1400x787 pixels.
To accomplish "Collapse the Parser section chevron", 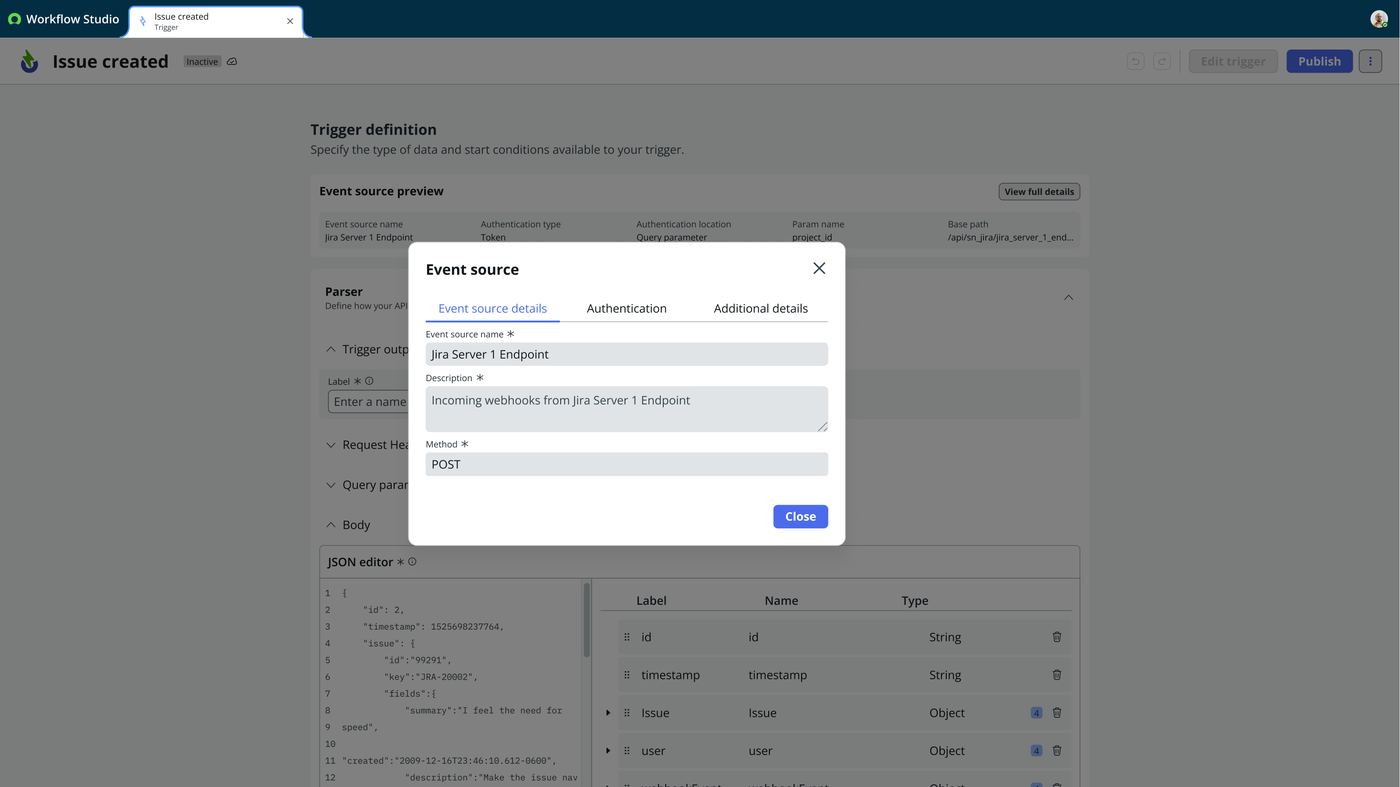I will tap(1068, 297).
